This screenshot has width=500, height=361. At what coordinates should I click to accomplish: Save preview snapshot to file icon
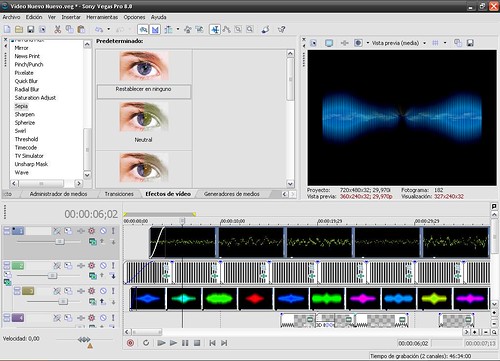[470, 43]
